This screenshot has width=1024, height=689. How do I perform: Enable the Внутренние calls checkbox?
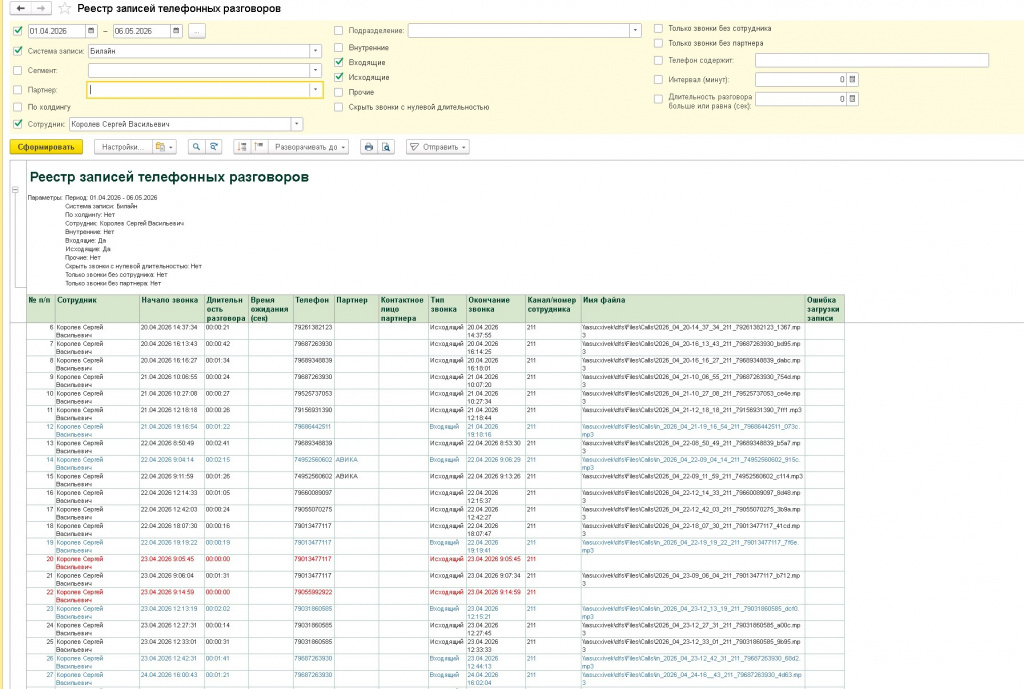[338, 48]
